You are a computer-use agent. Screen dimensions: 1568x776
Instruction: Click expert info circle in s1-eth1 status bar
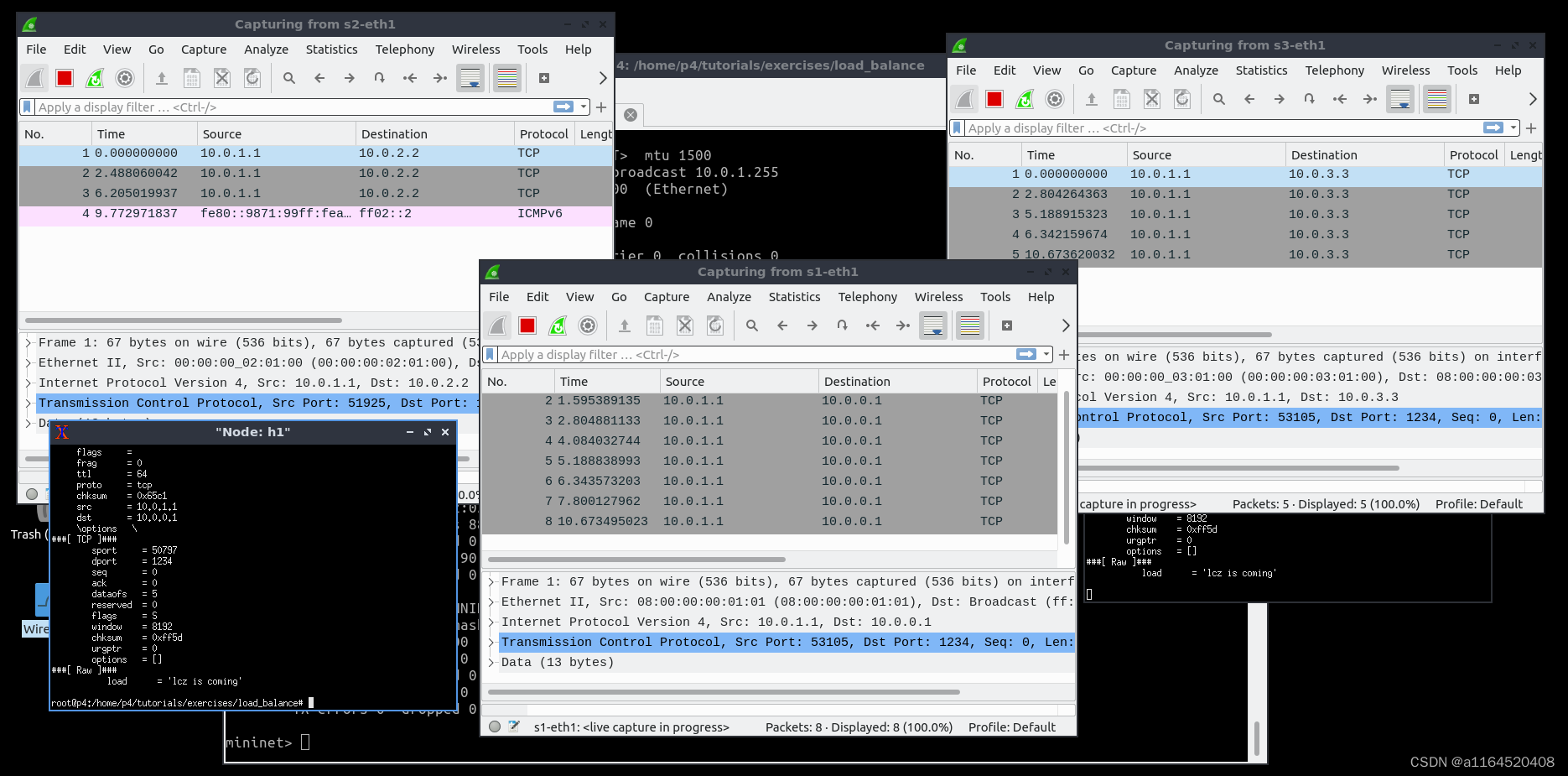point(495,727)
